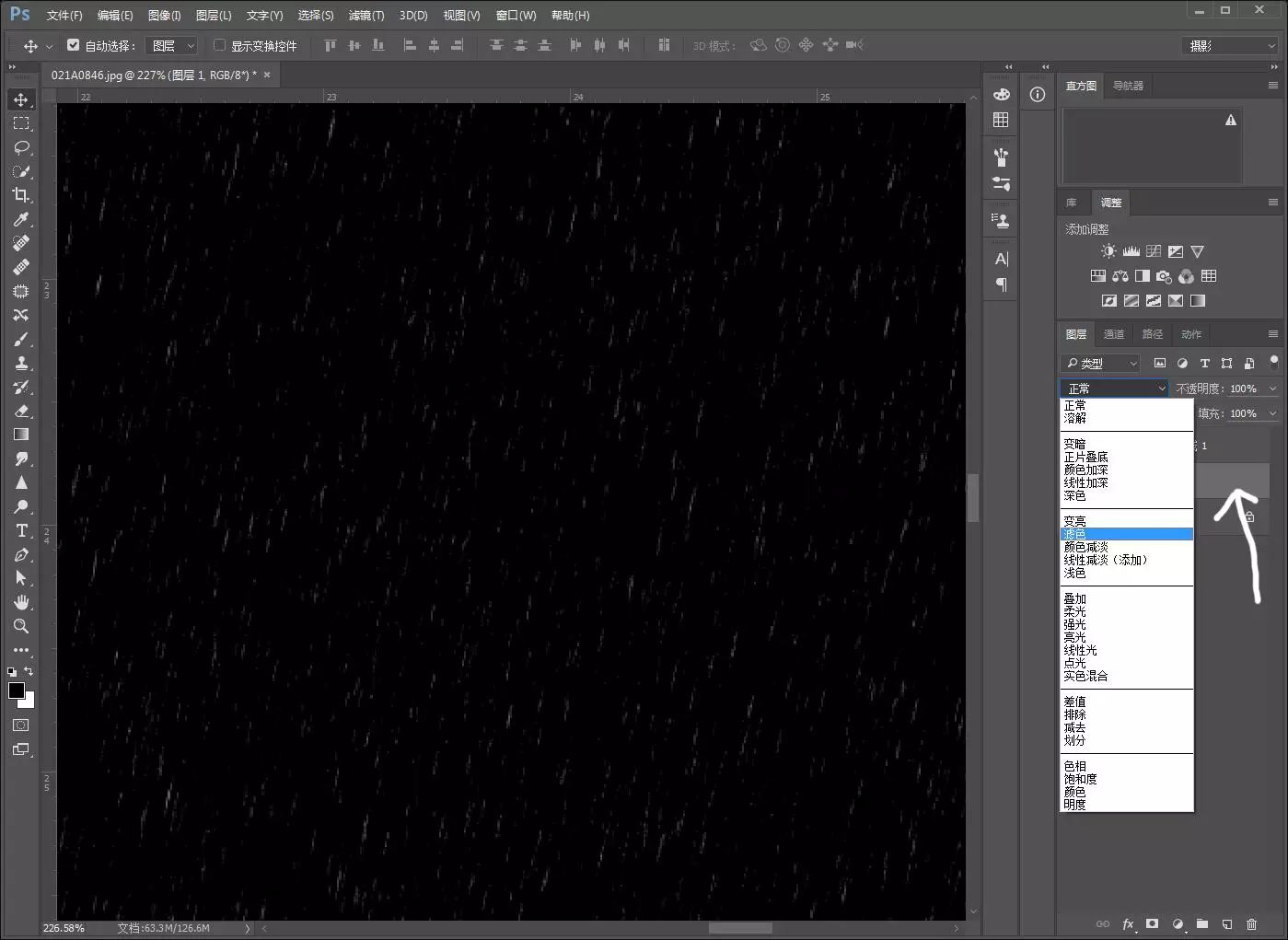Choose 正片叠底 blend mode
Viewport: 1288px width, 940px height.
(x=1127, y=457)
